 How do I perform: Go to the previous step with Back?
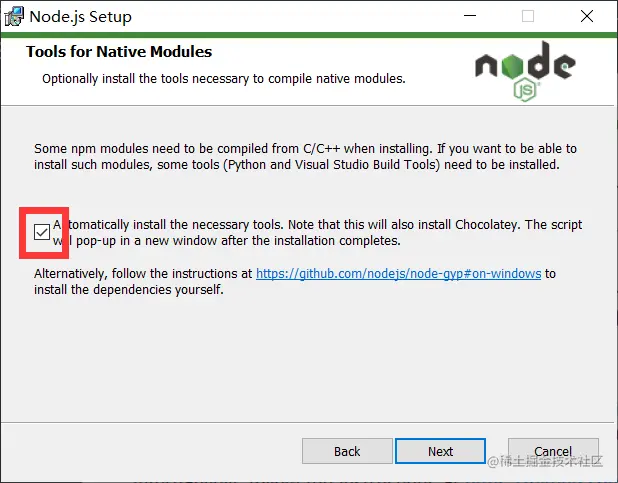(x=347, y=451)
